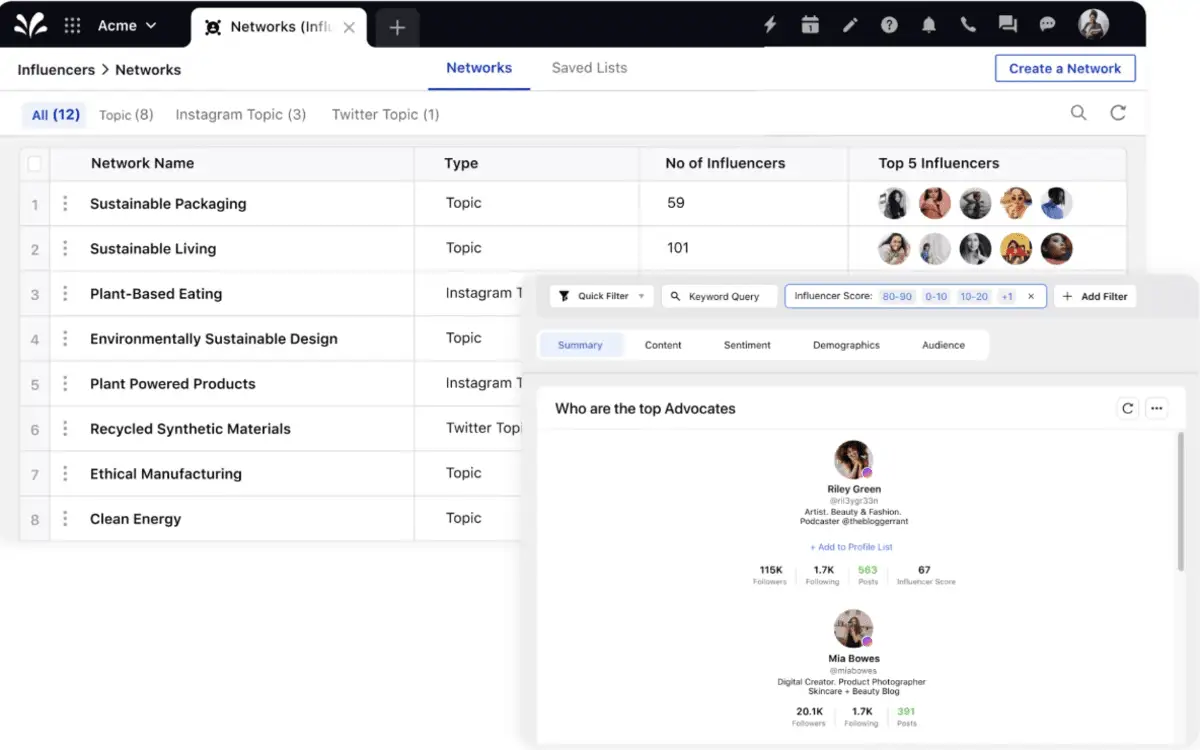Screen dimensions: 1200x750
Task: Check the select-all box in the table header
Action: (x=34, y=163)
